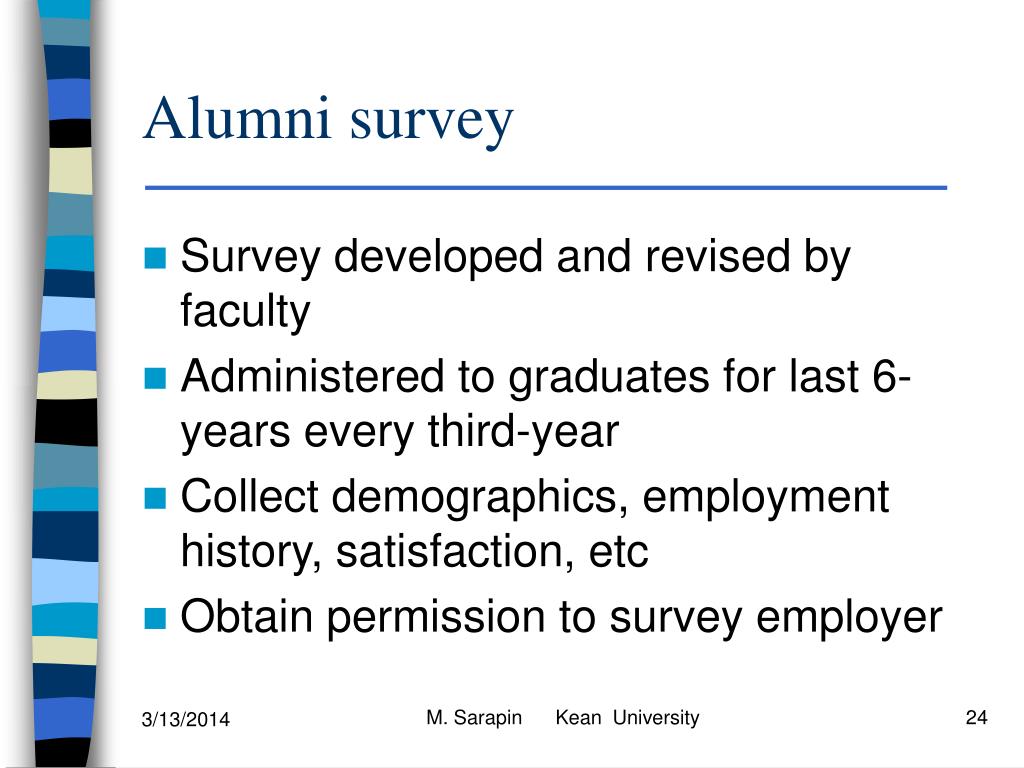Click the 'M. Sarapin' author footer text
1024x768 pixels.
pyautogui.click(x=474, y=718)
